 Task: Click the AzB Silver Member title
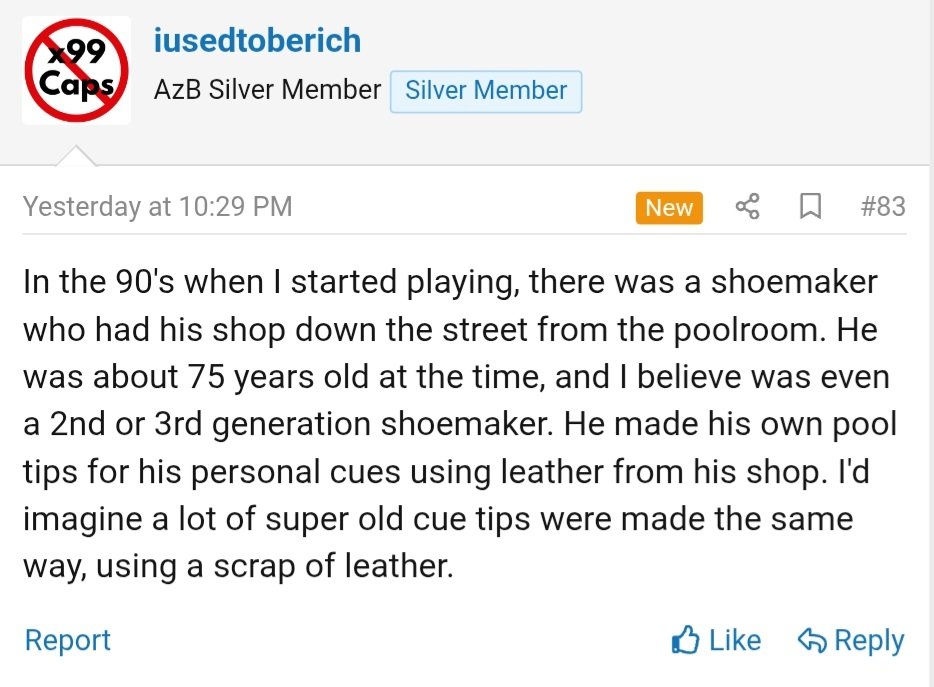click(267, 90)
